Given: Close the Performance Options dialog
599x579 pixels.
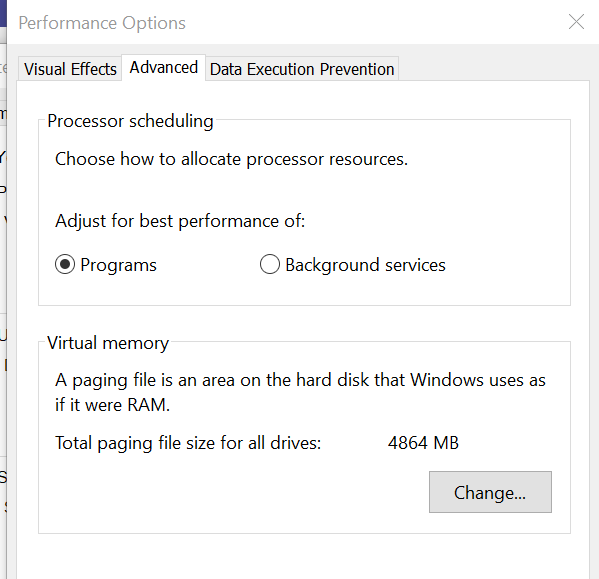Looking at the screenshot, I should (576, 22).
